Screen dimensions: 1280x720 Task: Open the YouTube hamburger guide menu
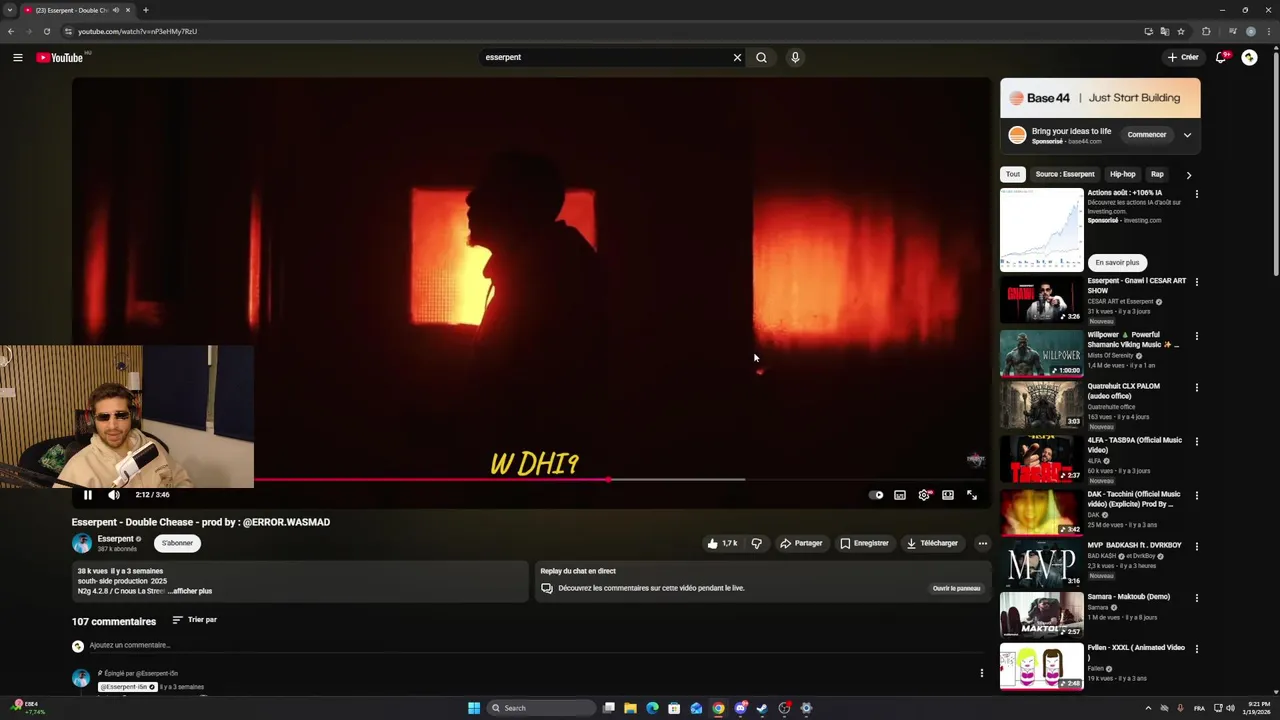(17, 57)
